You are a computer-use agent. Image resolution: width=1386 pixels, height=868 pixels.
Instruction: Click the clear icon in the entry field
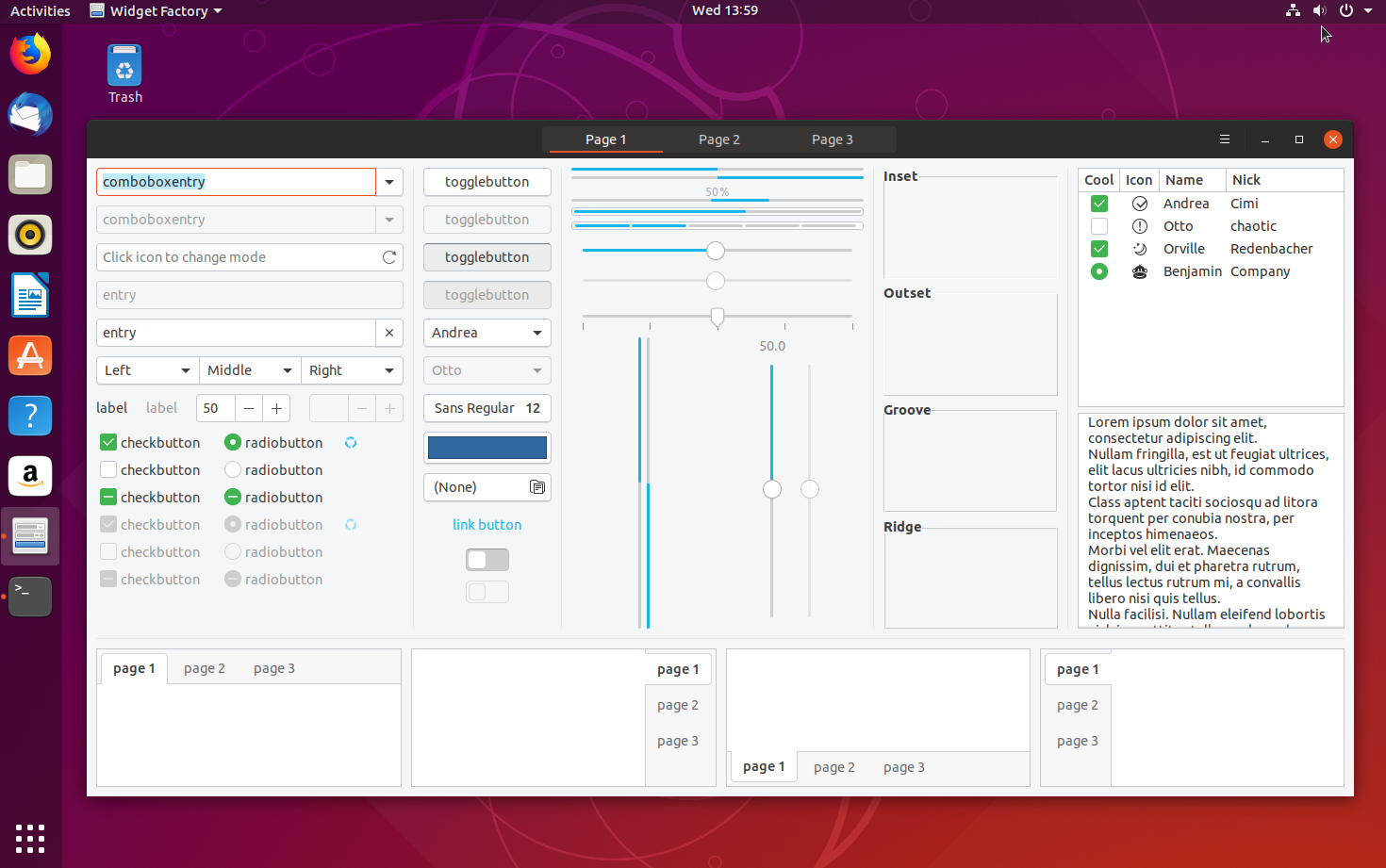389,332
